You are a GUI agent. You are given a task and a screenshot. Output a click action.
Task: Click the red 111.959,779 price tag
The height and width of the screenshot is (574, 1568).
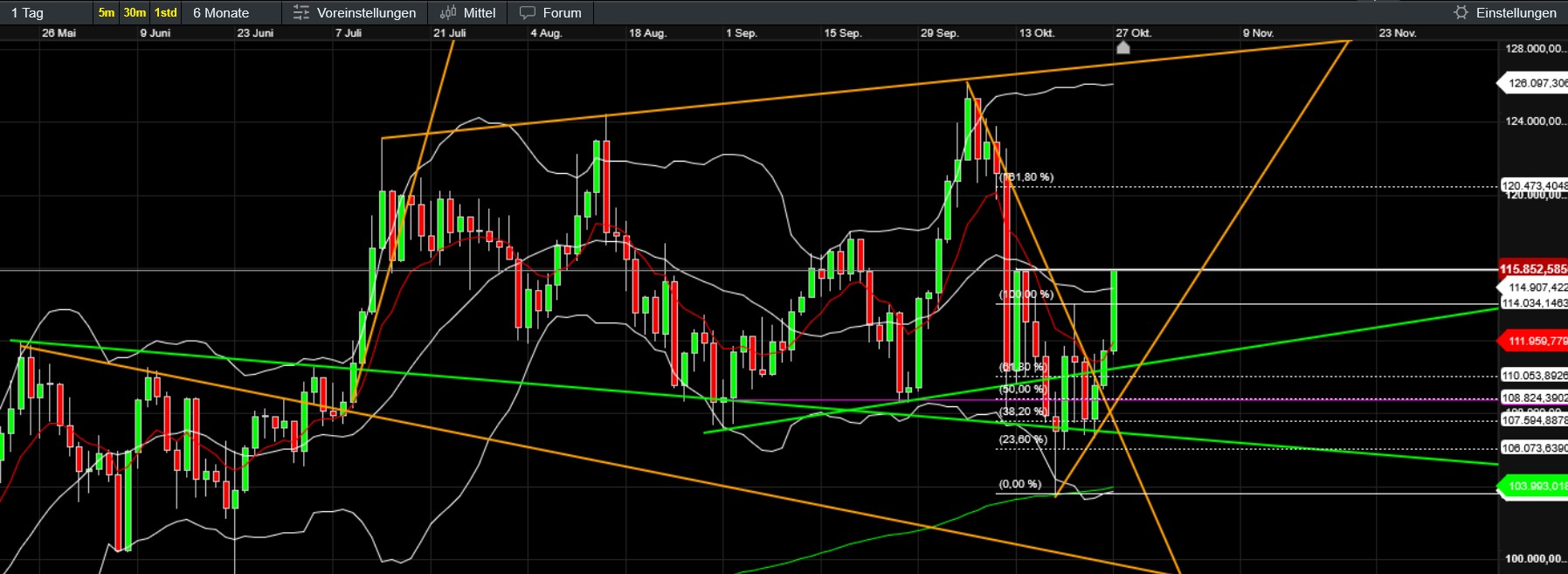(1537, 341)
